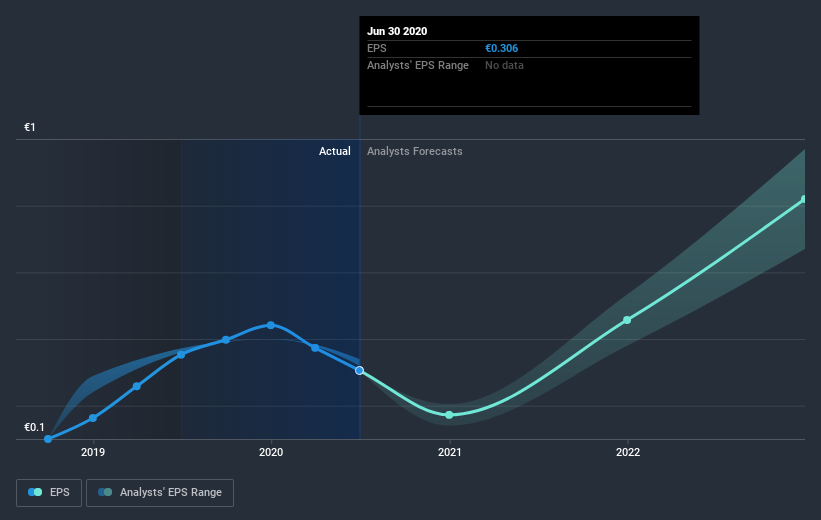The height and width of the screenshot is (520, 821).
Task: Click the 2019 x-axis label
Action: (93, 452)
